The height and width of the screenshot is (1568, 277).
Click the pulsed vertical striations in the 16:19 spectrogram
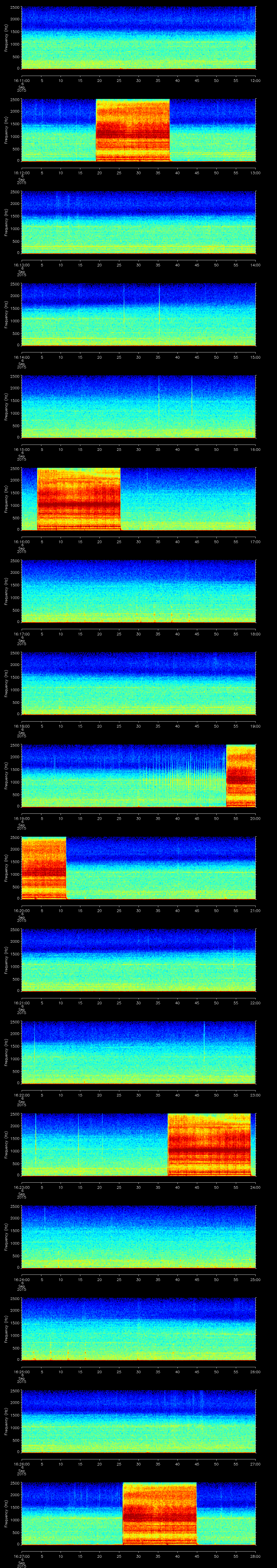tap(183, 776)
